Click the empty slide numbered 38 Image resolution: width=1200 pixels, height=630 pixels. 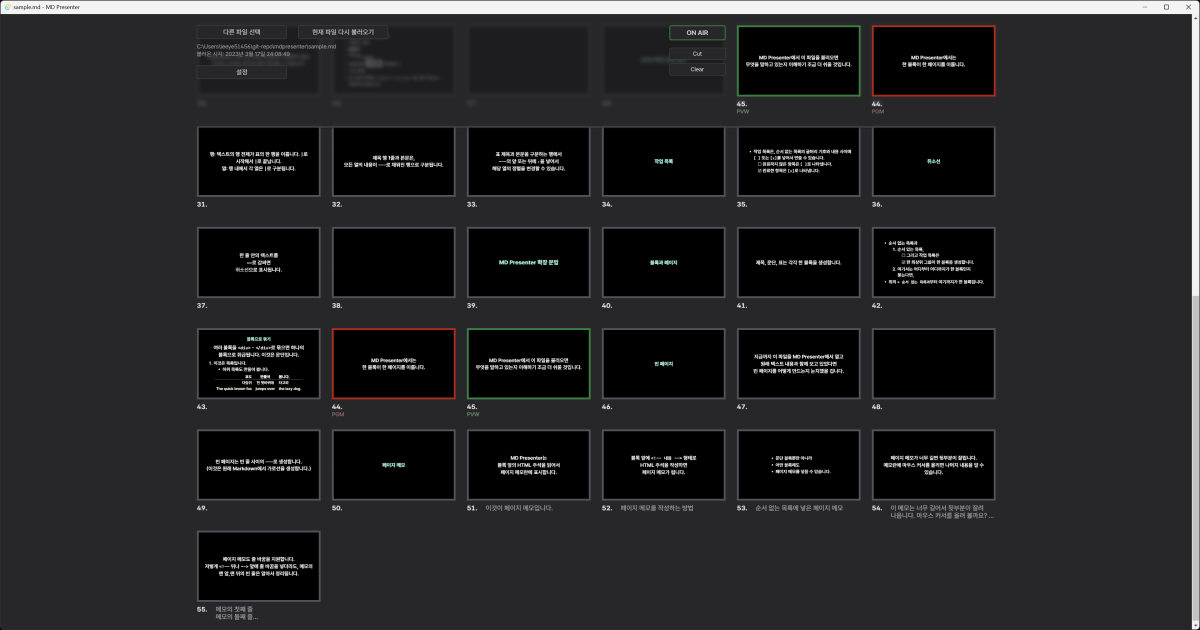(393, 262)
